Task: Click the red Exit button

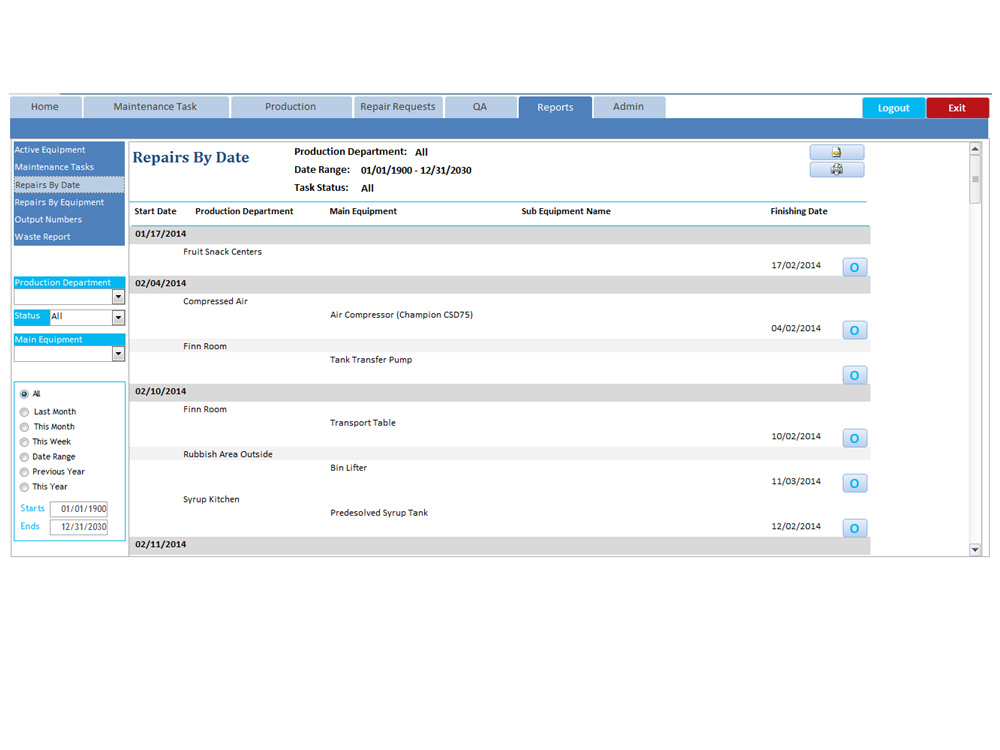Action: 957,108
